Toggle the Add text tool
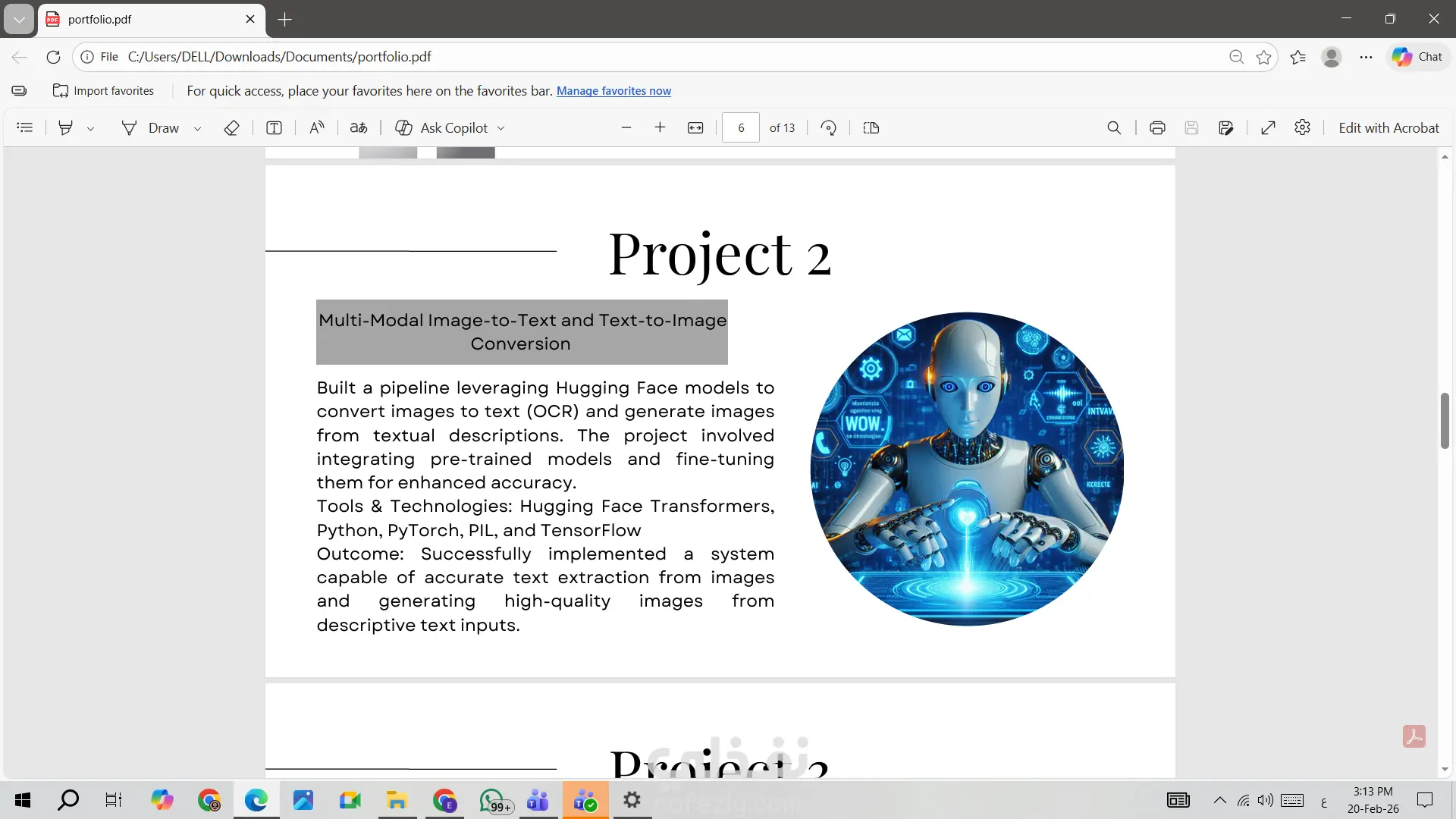Viewport: 1456px width, 819px height. tap(274, 127)
